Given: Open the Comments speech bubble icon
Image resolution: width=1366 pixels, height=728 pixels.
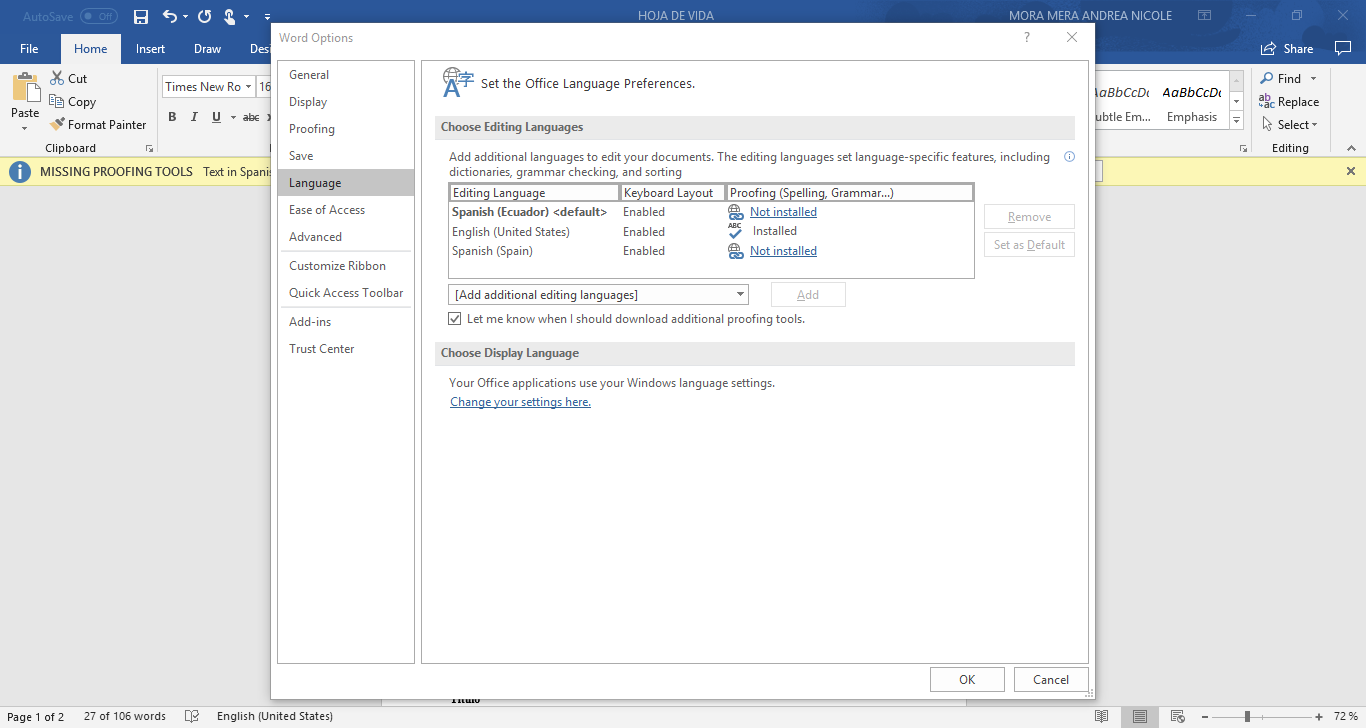Looking at the screenshot, I should pyautogui.click(x=1342, y=48).
